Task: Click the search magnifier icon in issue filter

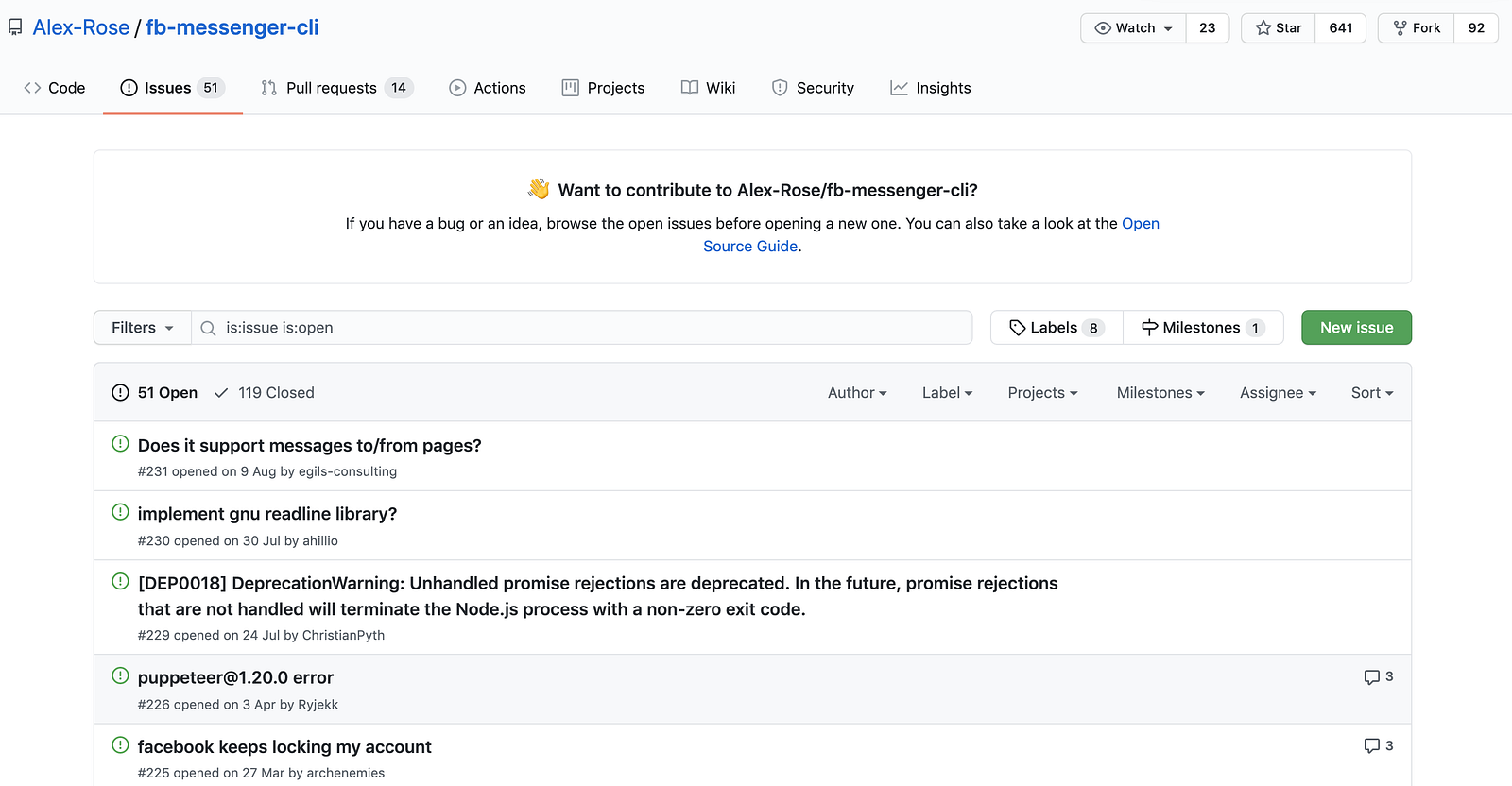Action: pos(209,328)
